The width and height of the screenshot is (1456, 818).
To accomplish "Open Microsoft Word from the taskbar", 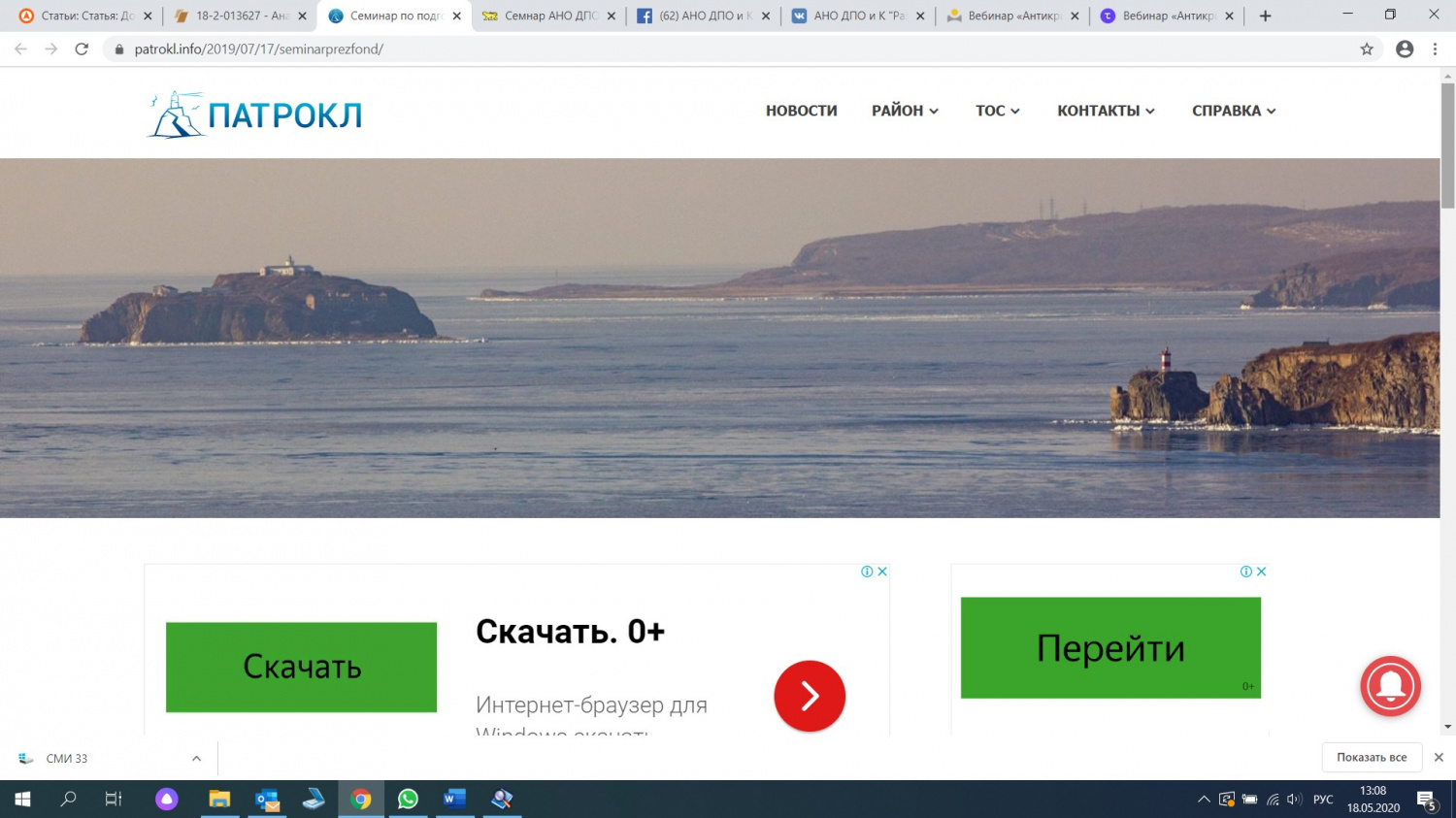I will tap(454, 799).
